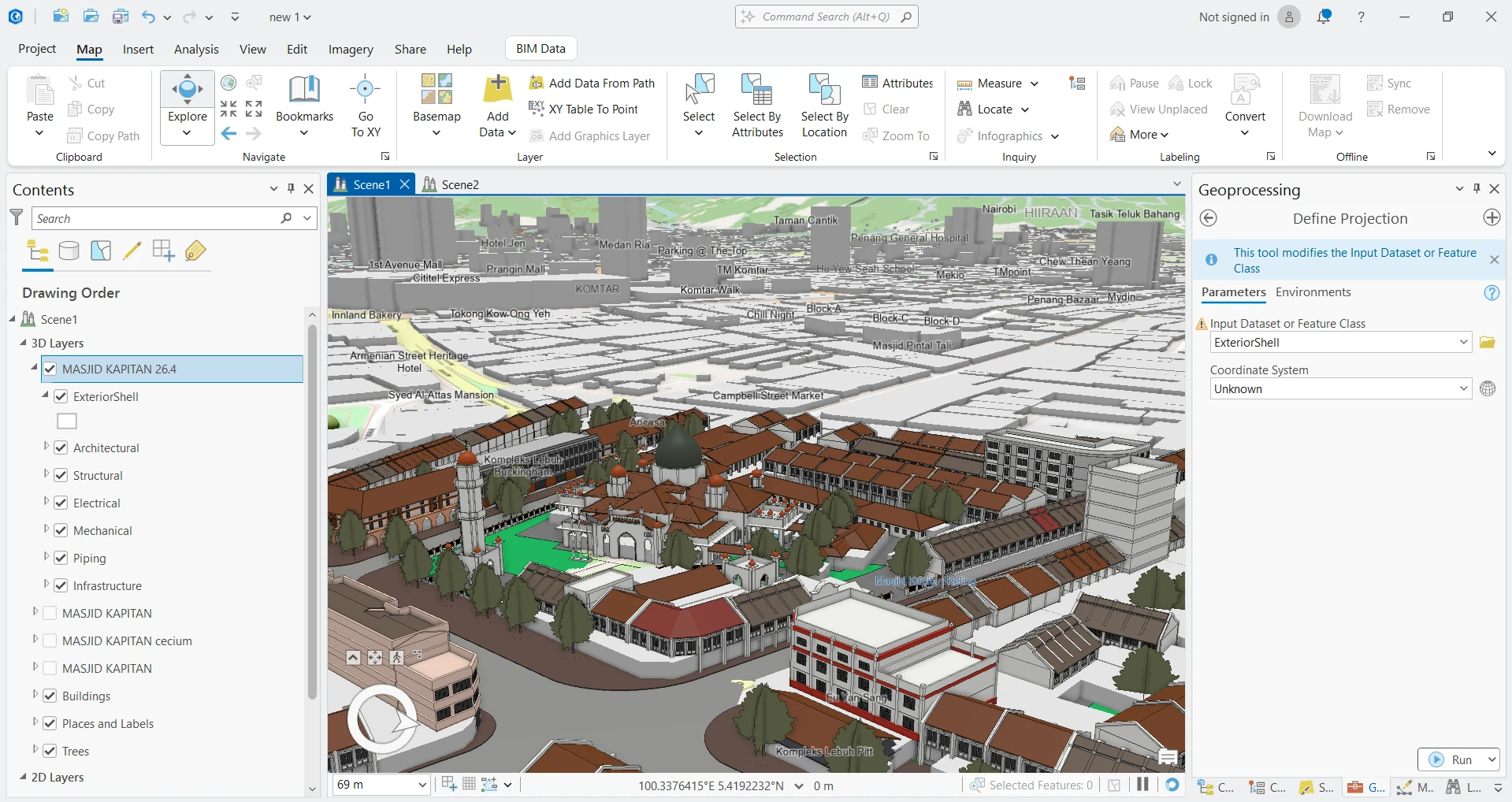Pause scene drawing in status bar
The image size is (1512, 802).
1142,785
